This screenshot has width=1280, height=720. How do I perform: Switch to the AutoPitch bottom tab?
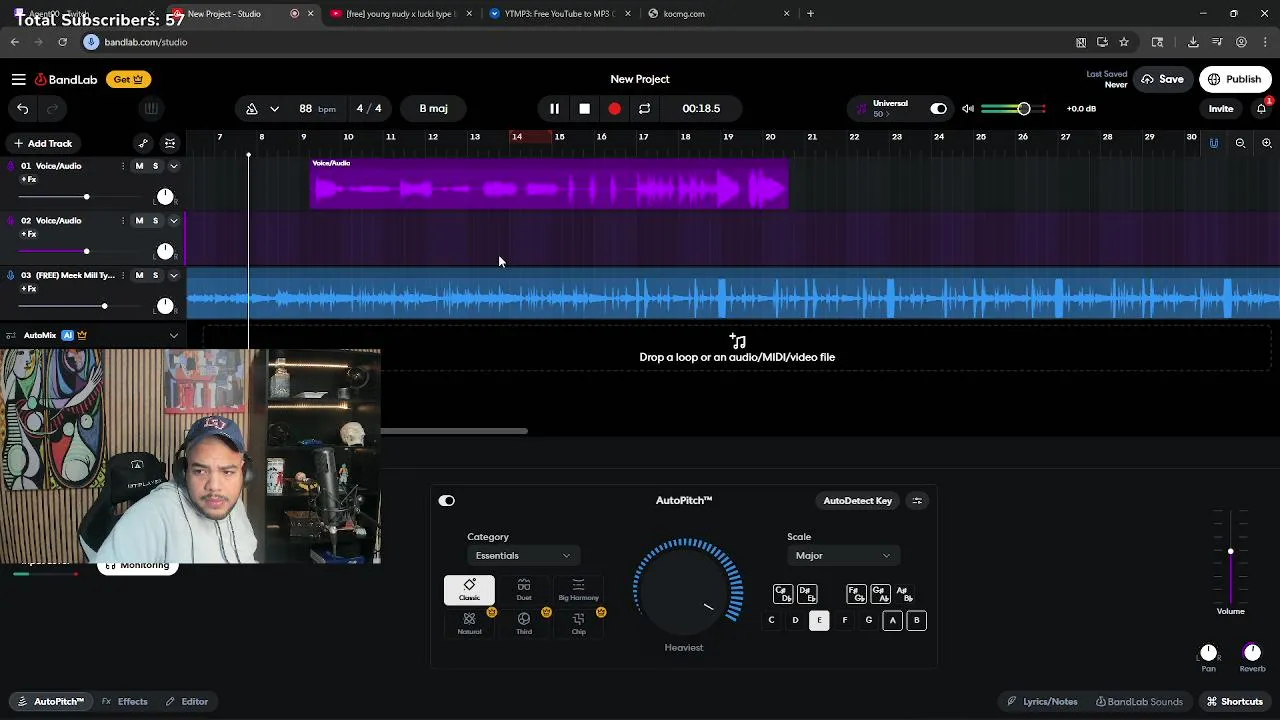(x=51, y=702)
